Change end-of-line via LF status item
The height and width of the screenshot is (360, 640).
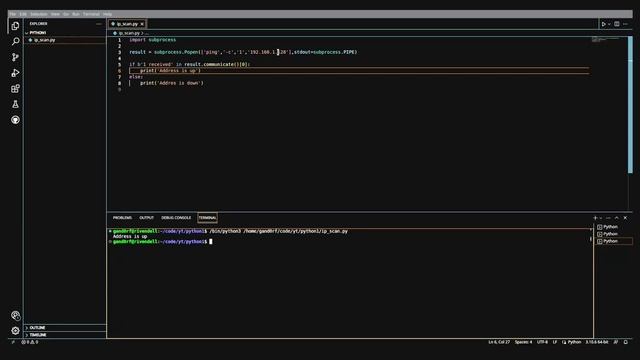[555, 342]
